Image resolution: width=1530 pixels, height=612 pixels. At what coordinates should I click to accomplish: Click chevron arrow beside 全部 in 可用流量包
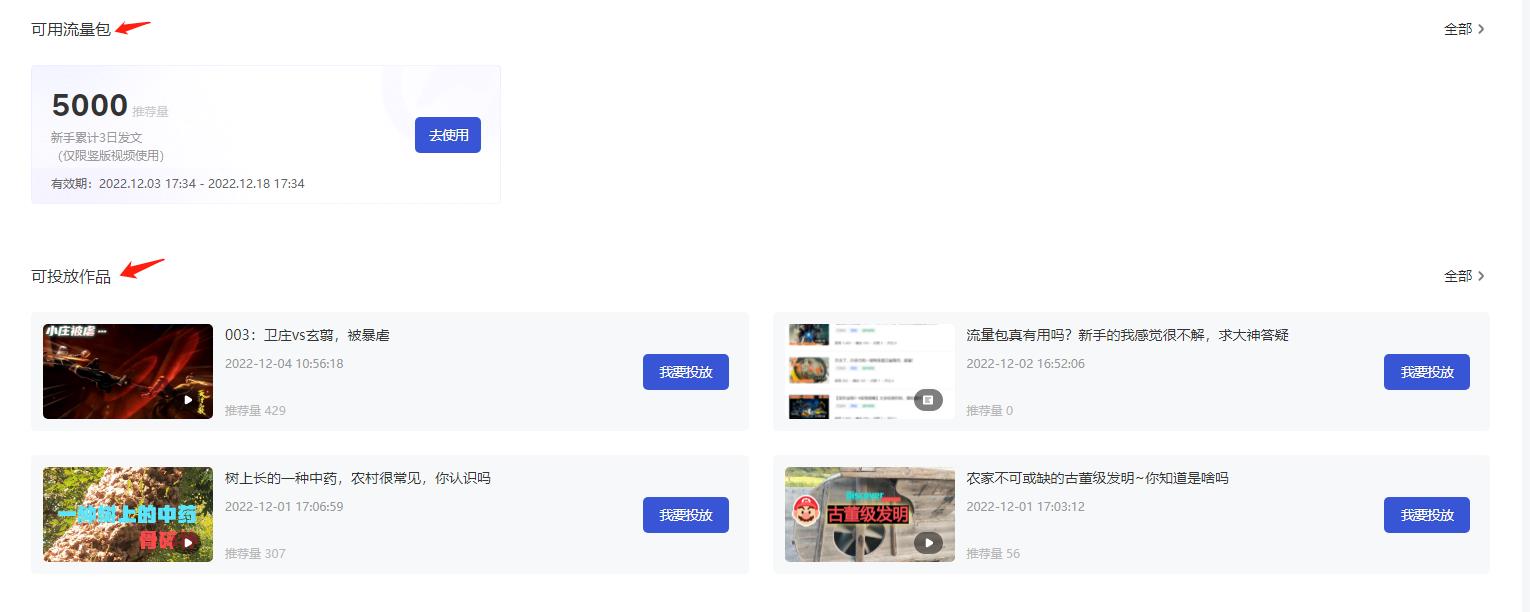point(1481,29)
